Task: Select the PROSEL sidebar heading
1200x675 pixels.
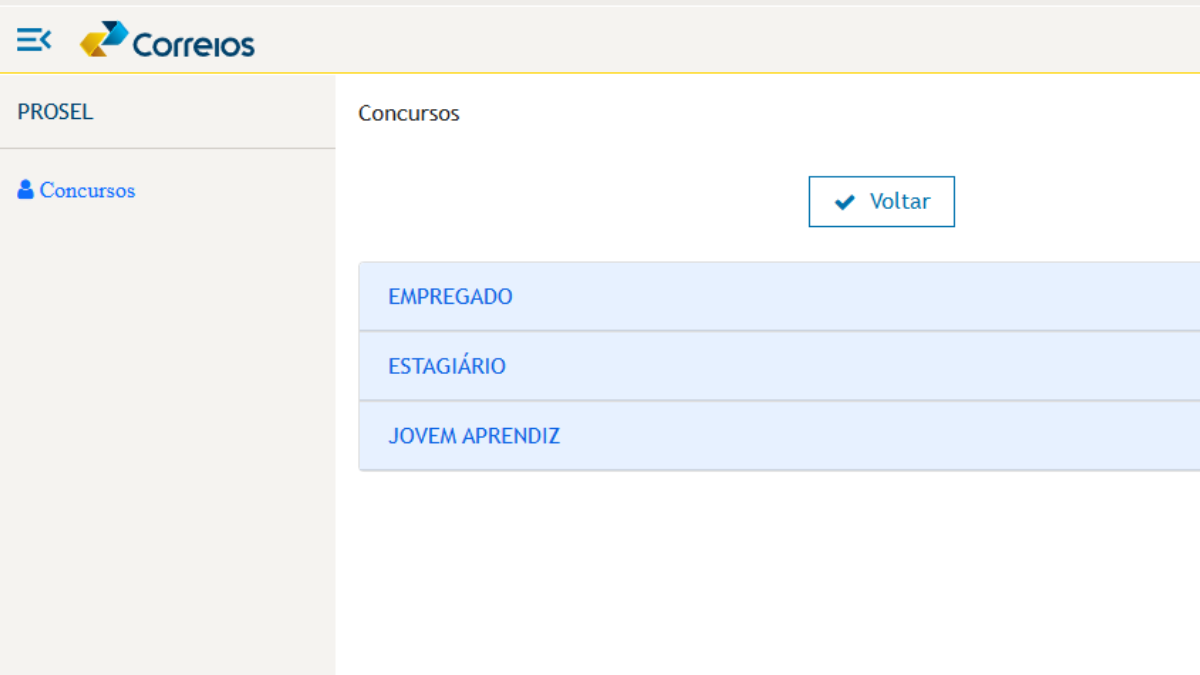Action: (55, 112)
